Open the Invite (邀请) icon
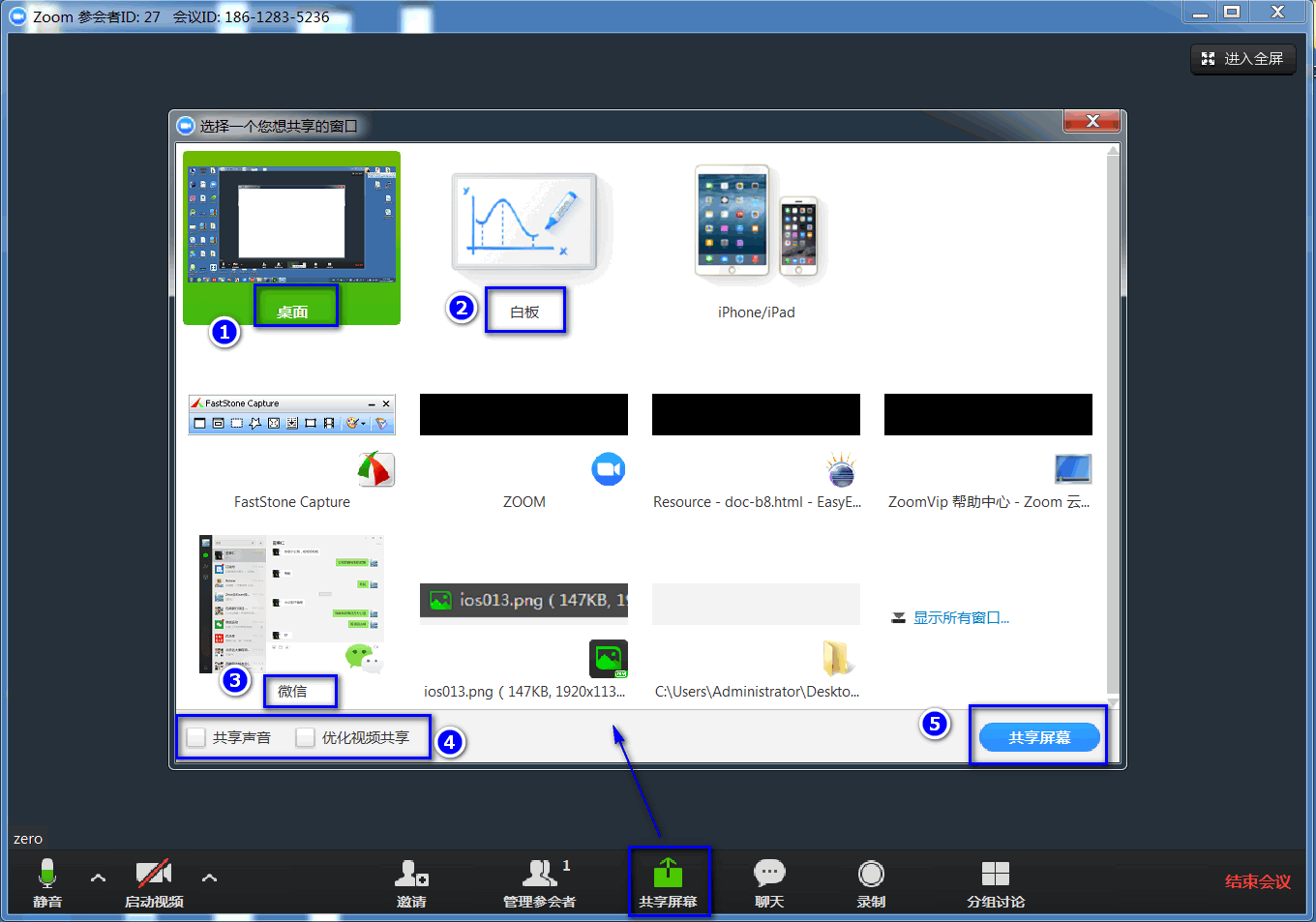The width and height of the screenshot is (1316, 922). (x=411, y=874)
